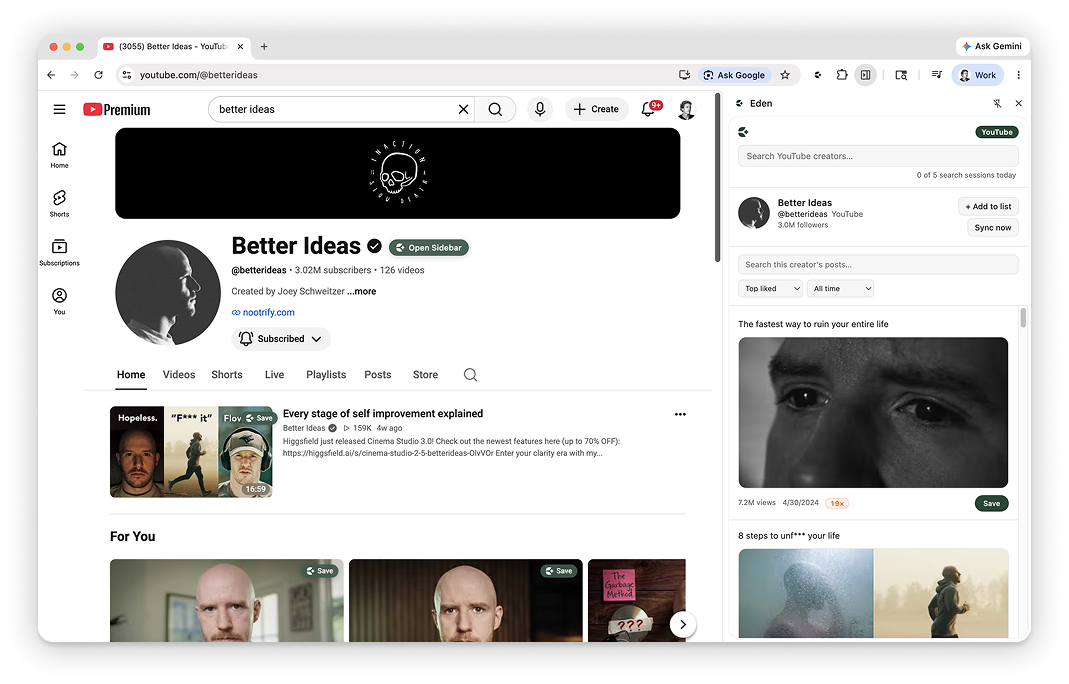Click the Search this creator's posts field
This screenshot has height=684, width=1069.
click(878, 265)
